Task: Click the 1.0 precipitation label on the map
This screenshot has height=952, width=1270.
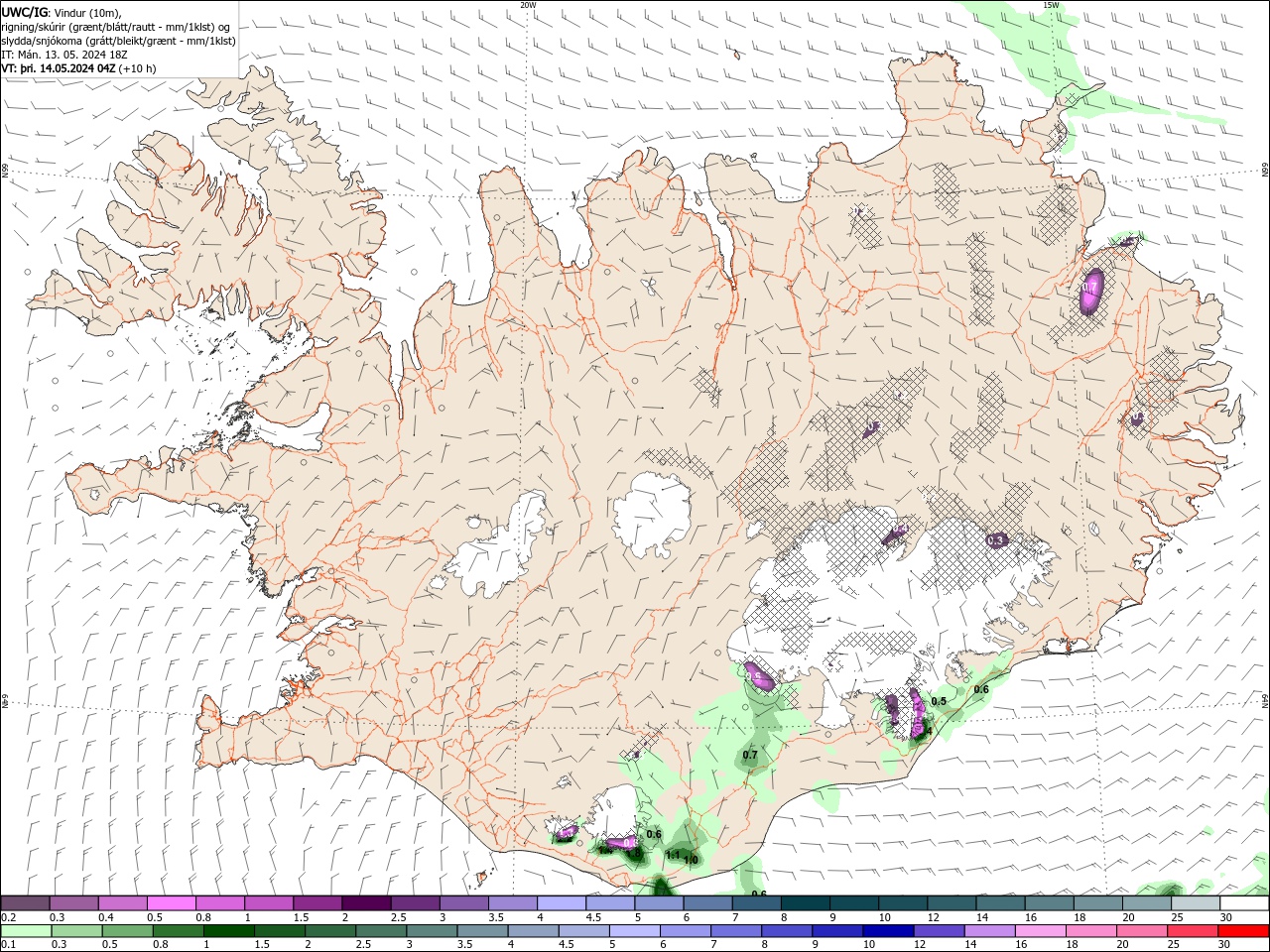Action: pos(691,860)
